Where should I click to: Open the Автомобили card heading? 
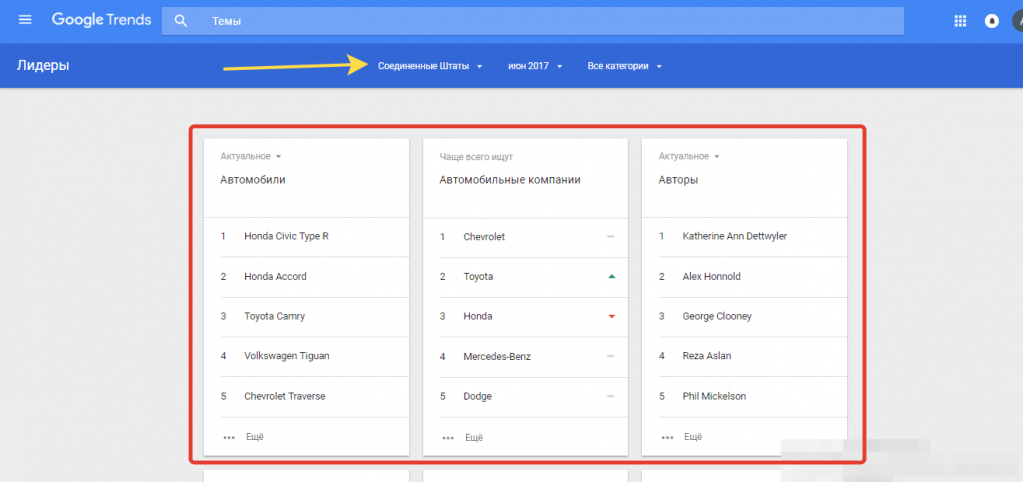(x=252, y=180)
